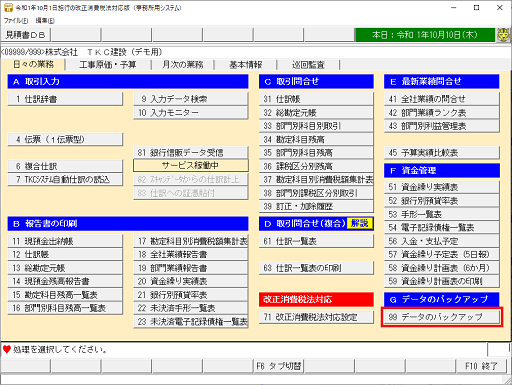Print 22 未決済手形一覧表
This screenshot has width=512, height=385.
click(x=191, y=308)
